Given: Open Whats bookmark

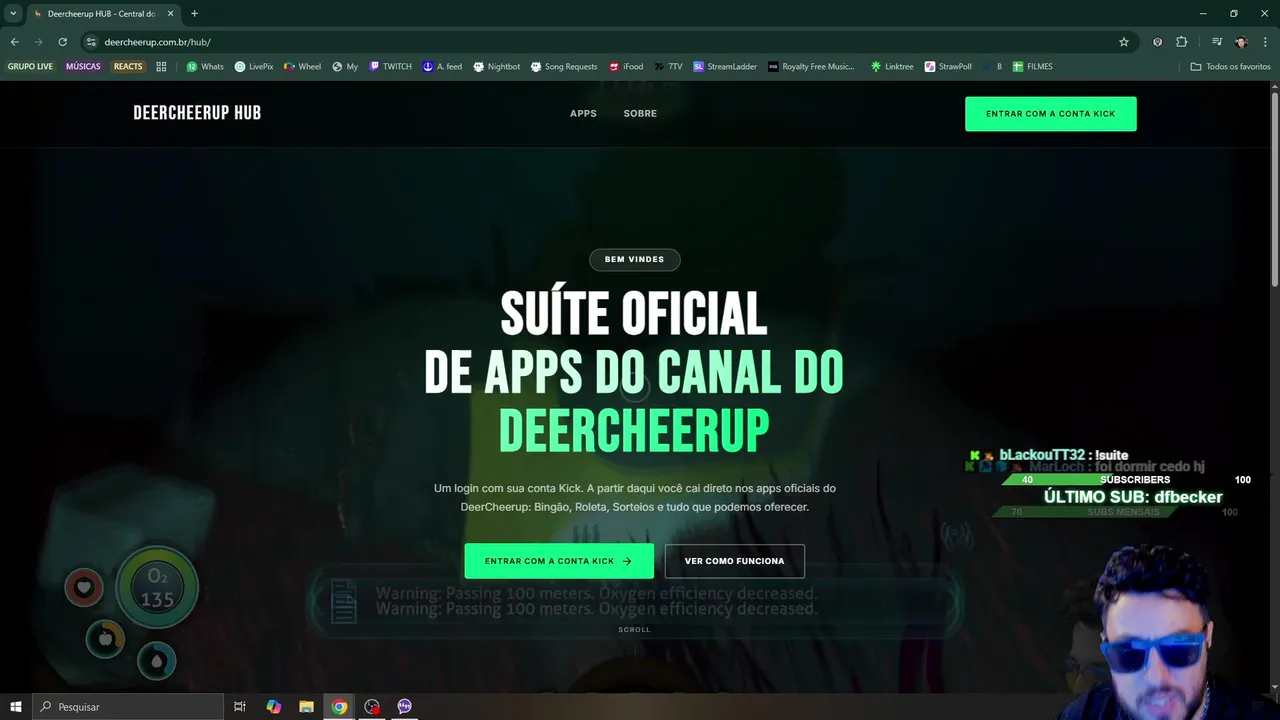Looking at the screenshot, I should click(x=205, y=67).
